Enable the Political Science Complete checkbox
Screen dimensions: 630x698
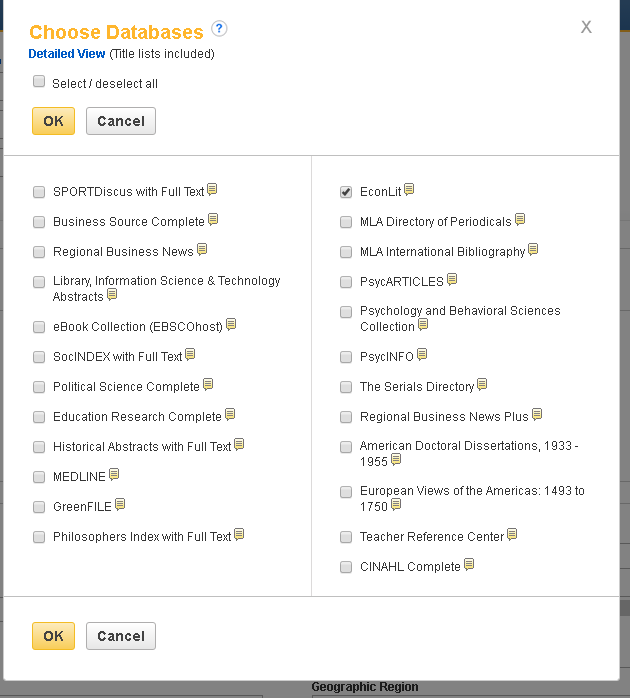pos(39,387)
